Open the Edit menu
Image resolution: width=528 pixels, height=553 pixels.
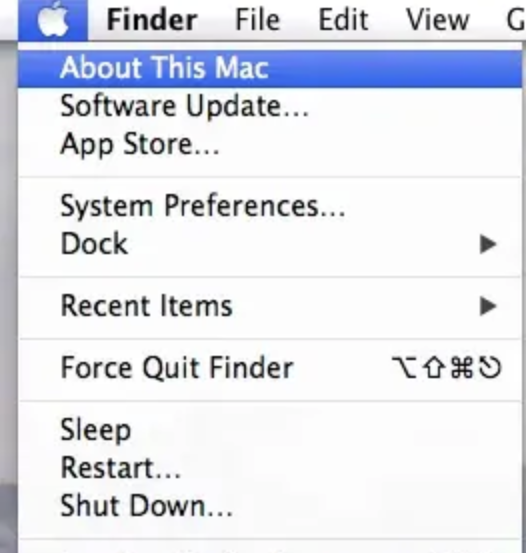[343, 20]
